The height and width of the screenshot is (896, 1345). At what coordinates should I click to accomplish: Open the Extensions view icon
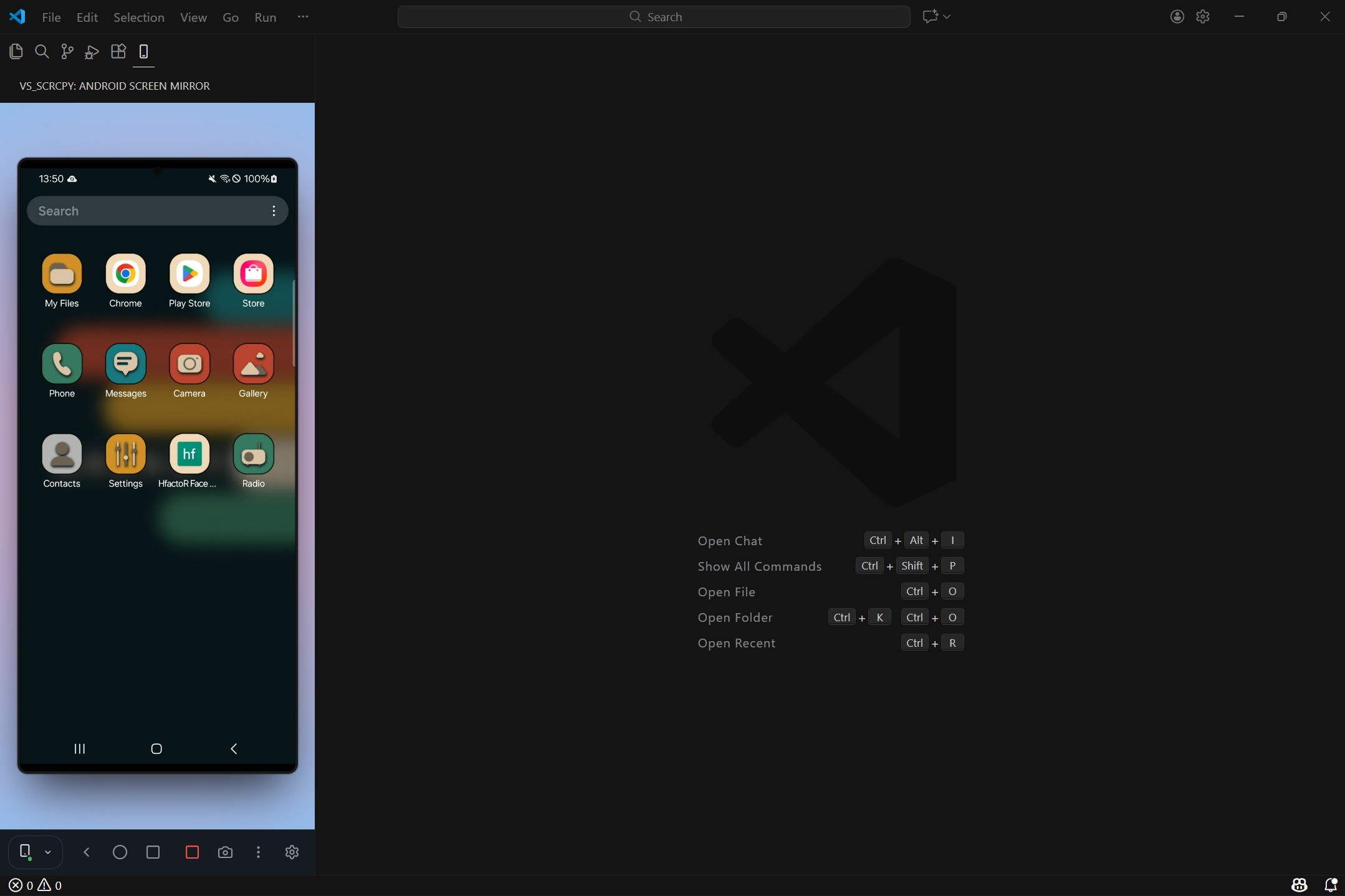118,52
